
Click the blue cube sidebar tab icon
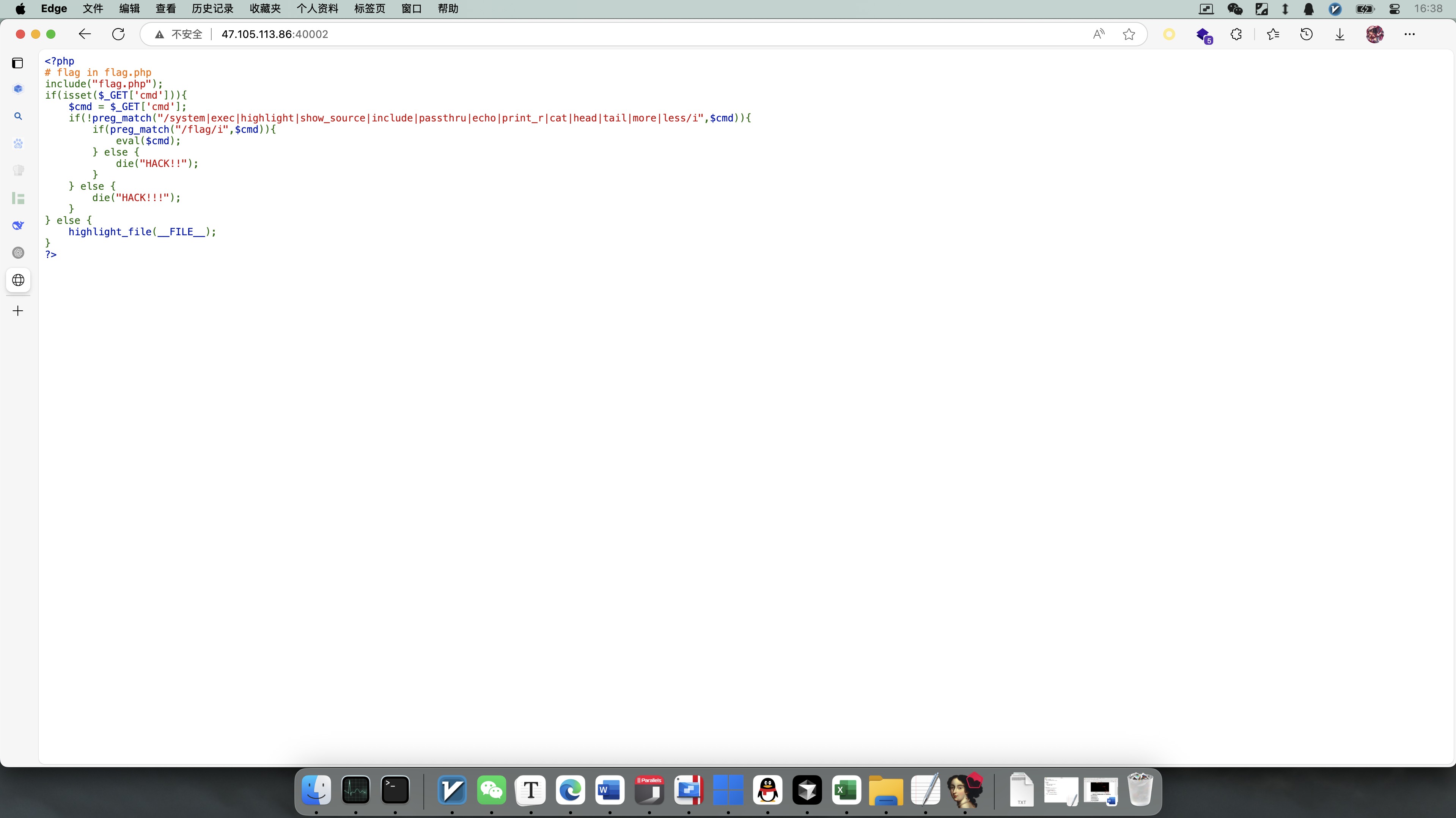tap(18, 89)
